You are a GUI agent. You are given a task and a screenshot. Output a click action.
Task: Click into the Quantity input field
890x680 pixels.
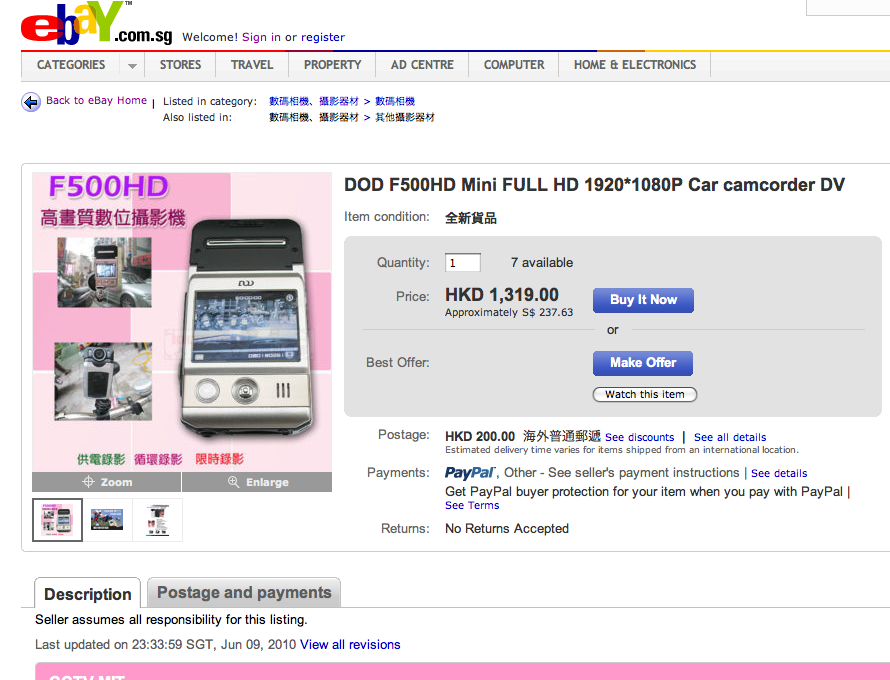463,263
